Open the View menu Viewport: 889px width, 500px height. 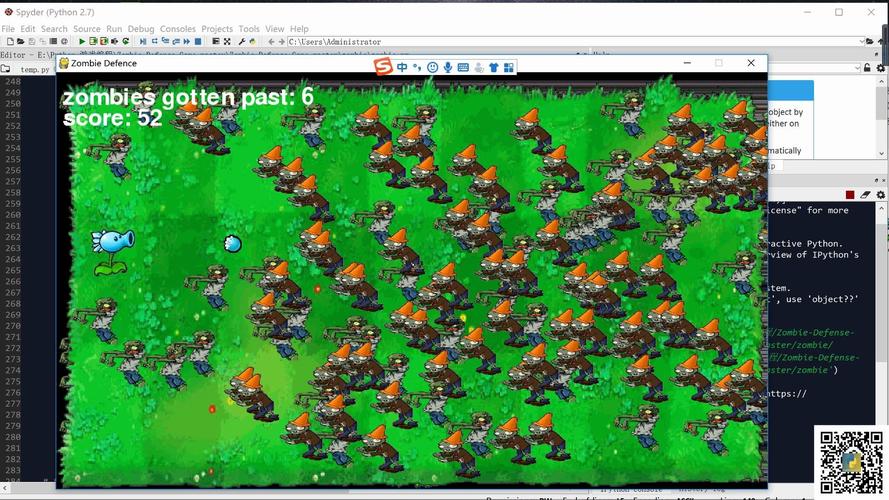274,28
